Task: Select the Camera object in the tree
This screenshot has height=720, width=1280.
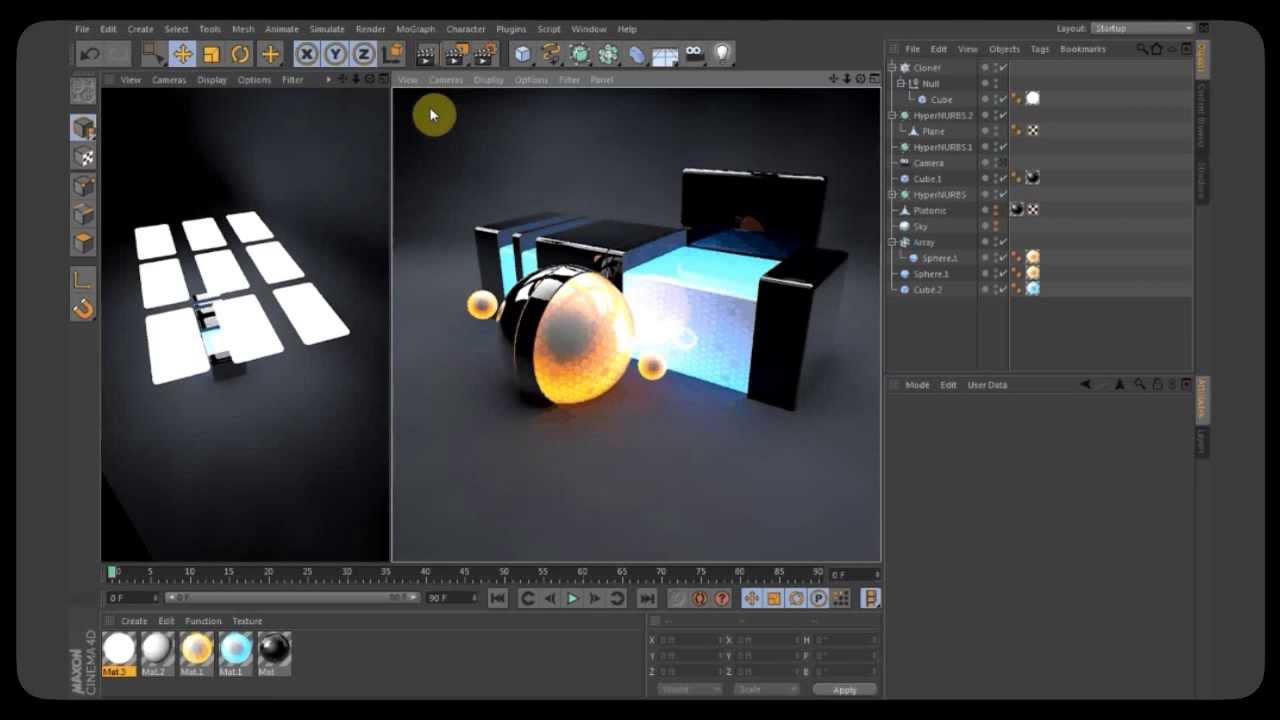Action: (928, 163)
